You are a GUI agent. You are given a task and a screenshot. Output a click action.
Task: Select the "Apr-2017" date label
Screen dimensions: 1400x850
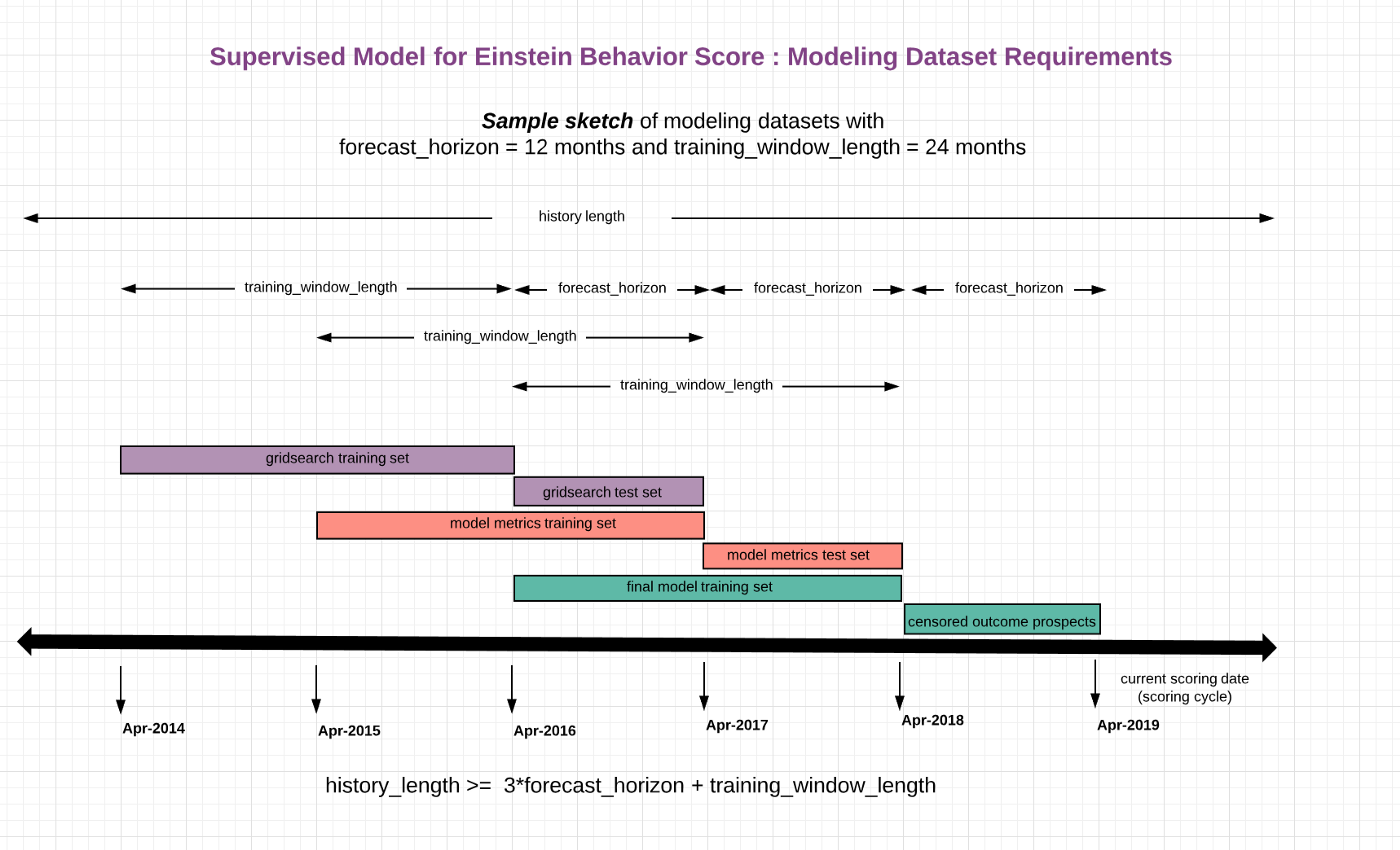(737, 725)
